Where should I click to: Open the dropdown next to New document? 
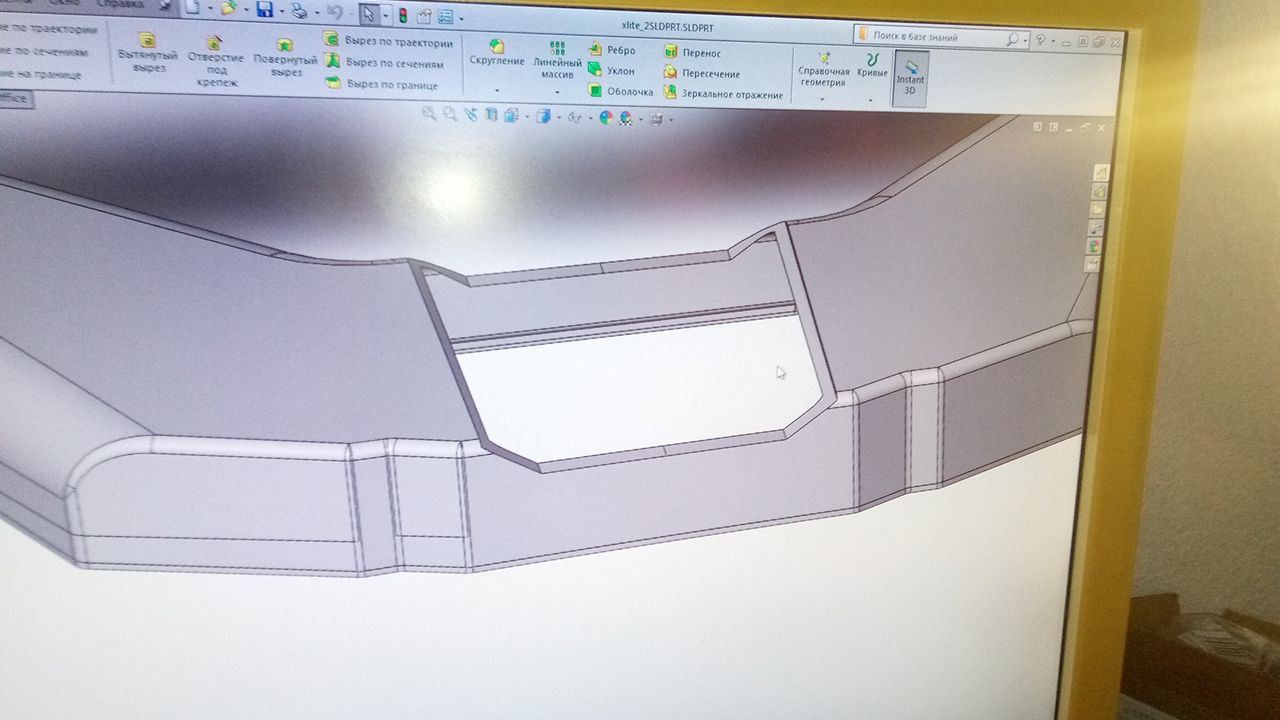point(209,9)
